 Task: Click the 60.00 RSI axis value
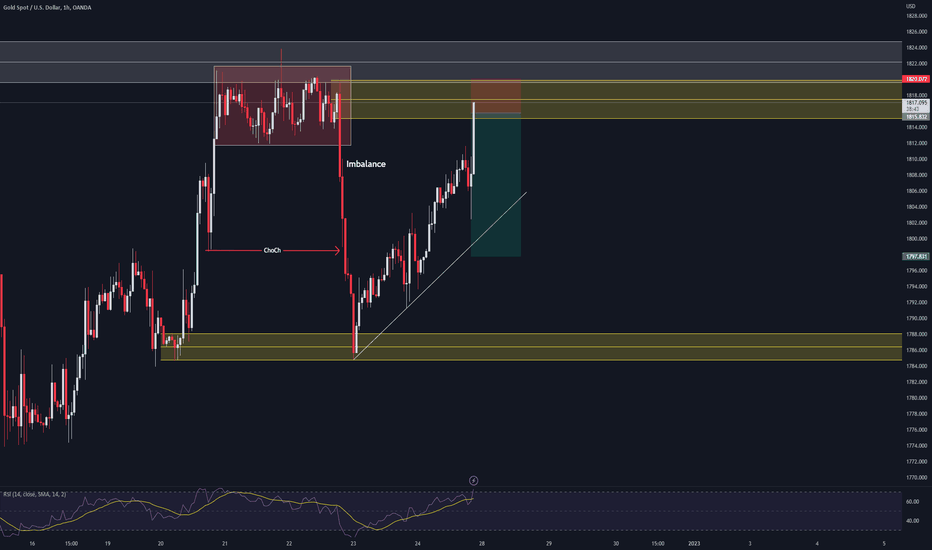coord(912,502)
